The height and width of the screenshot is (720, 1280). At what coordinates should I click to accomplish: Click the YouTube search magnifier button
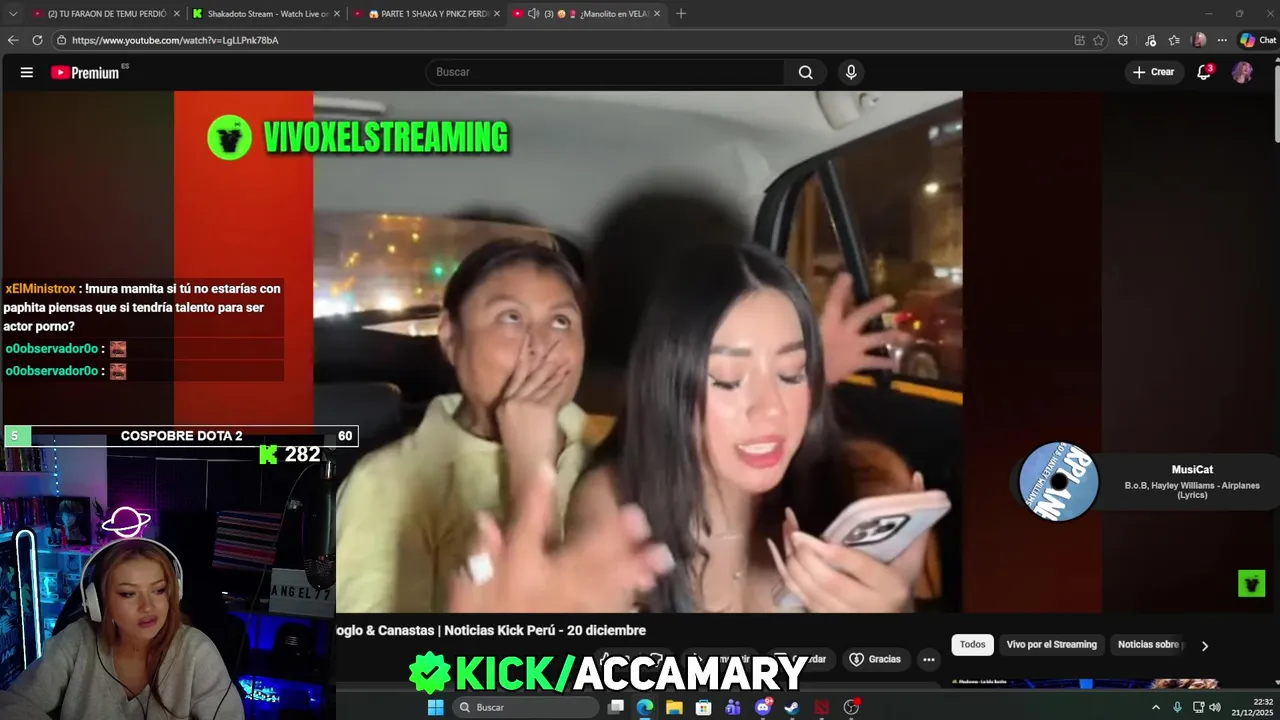(x=805, y=72)
